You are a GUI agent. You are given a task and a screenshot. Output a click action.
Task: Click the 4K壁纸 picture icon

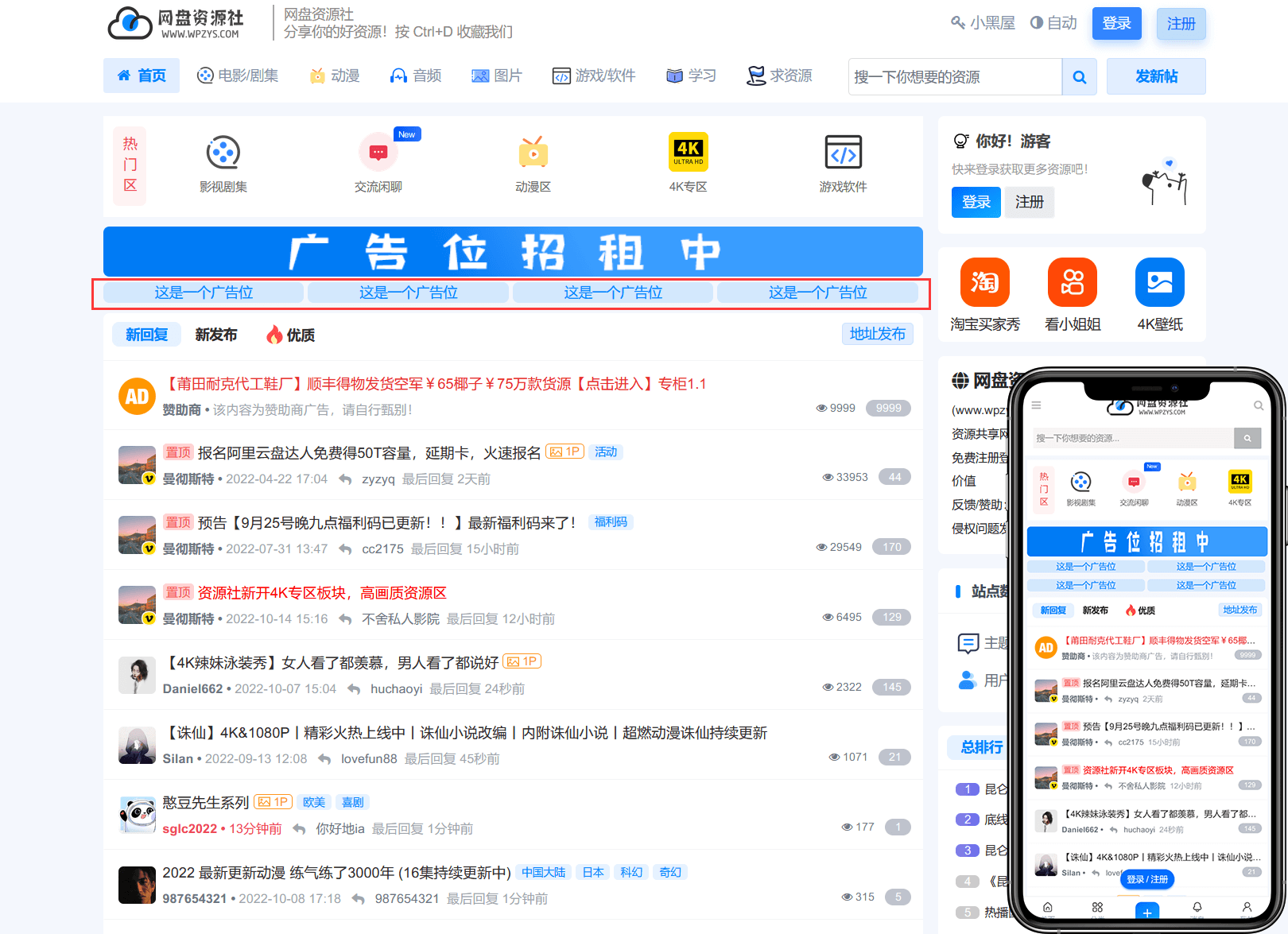click(x=1159, y=282)
